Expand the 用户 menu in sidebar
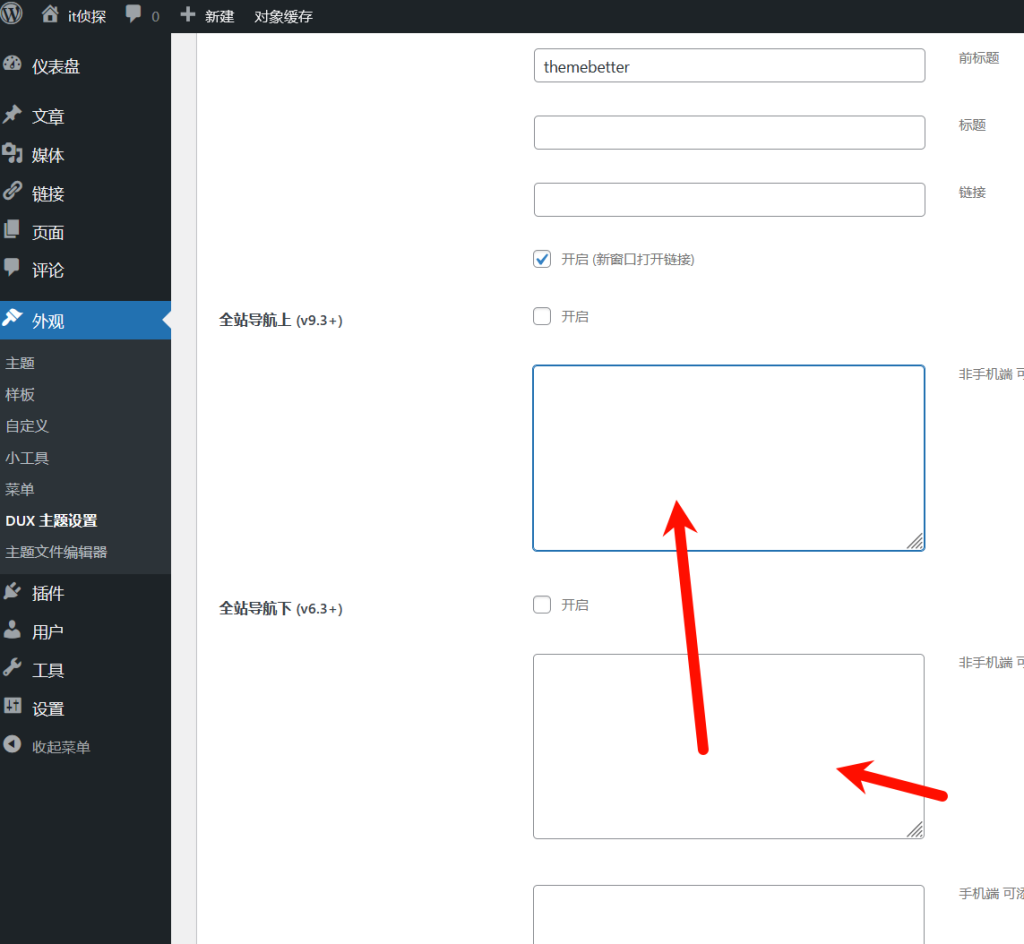This screenshot has height=944, width=1024. tap(48, 631)
